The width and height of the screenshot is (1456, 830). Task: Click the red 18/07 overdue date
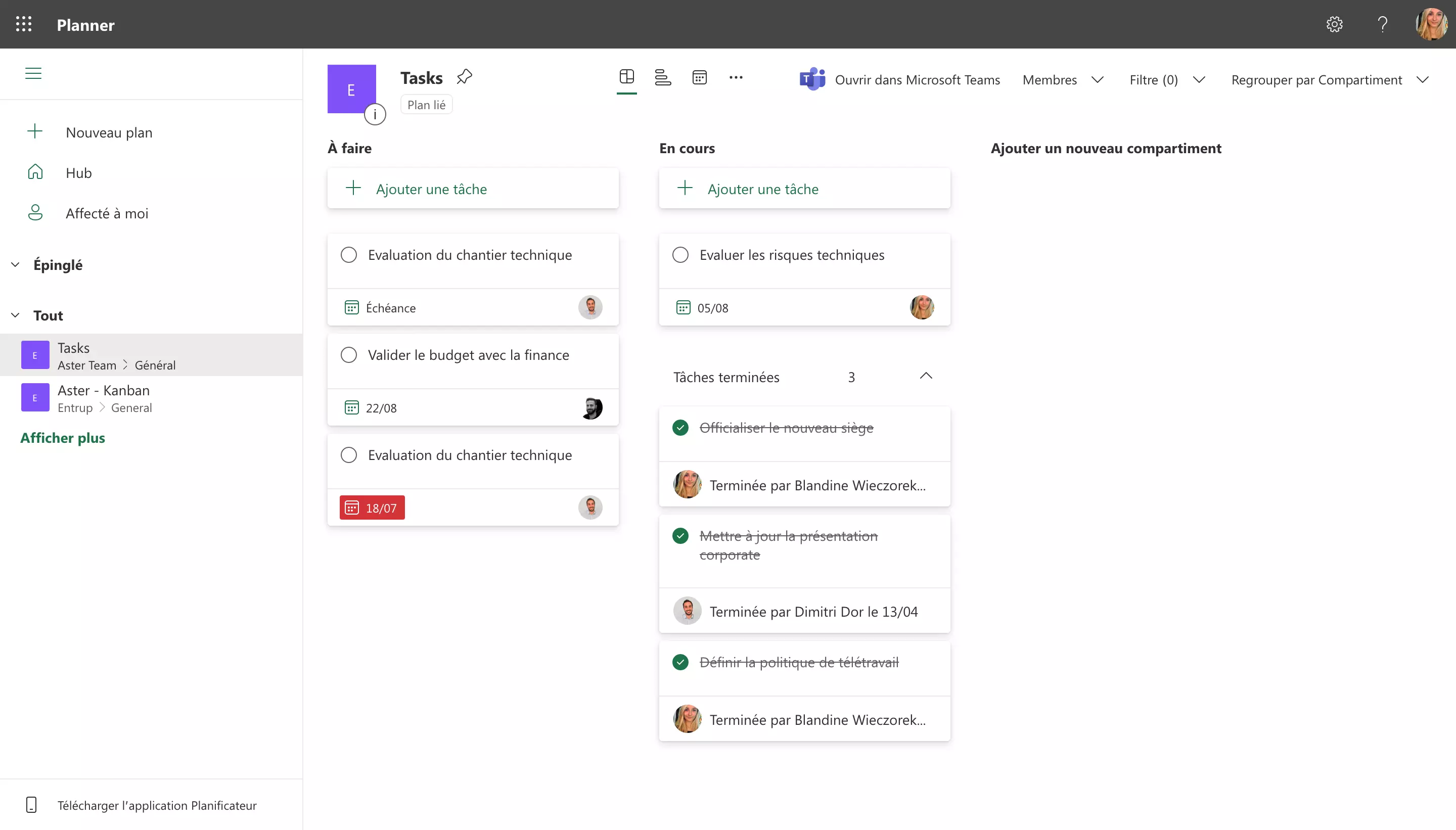[372, 508]
